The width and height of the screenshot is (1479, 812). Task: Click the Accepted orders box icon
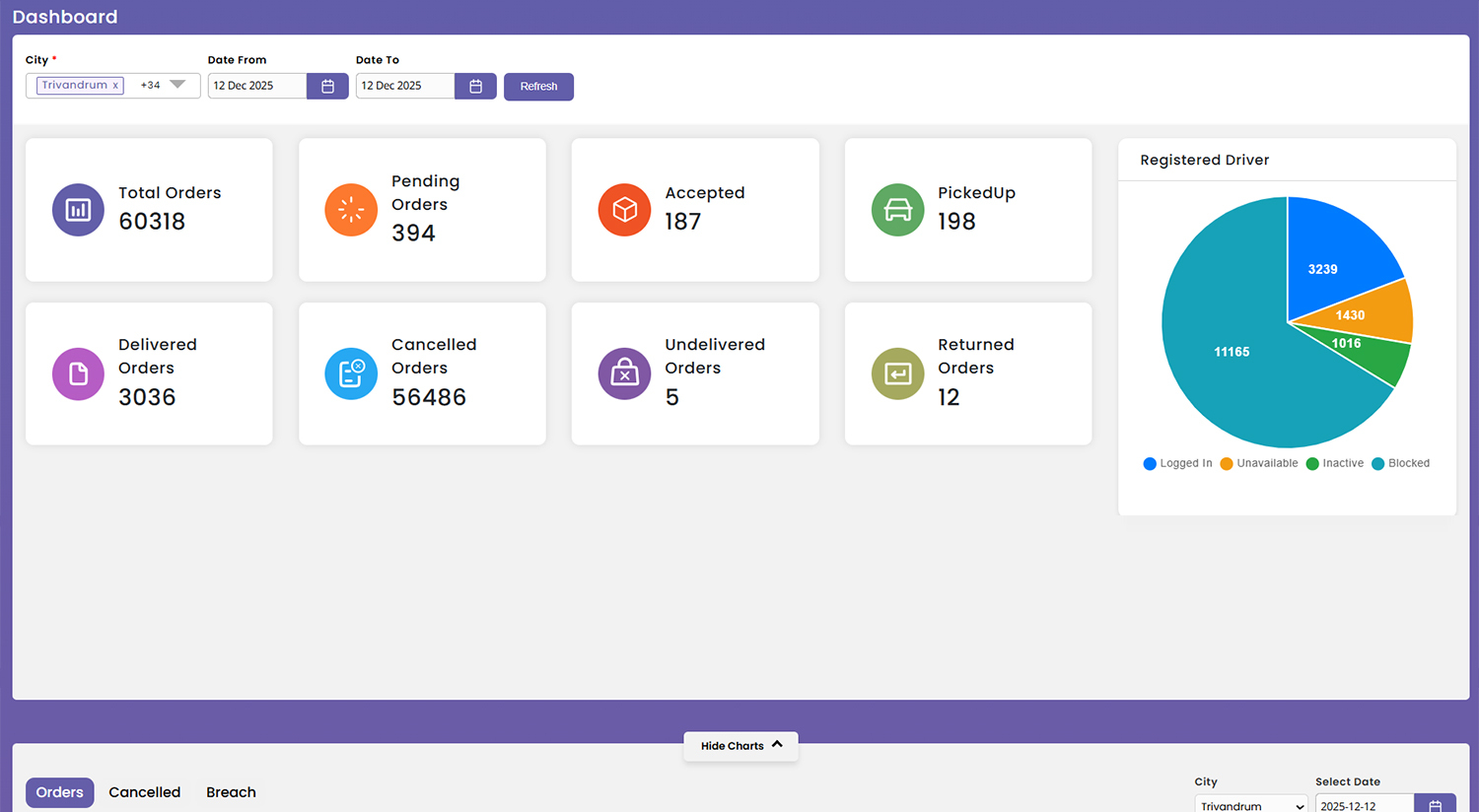point(624,209)
